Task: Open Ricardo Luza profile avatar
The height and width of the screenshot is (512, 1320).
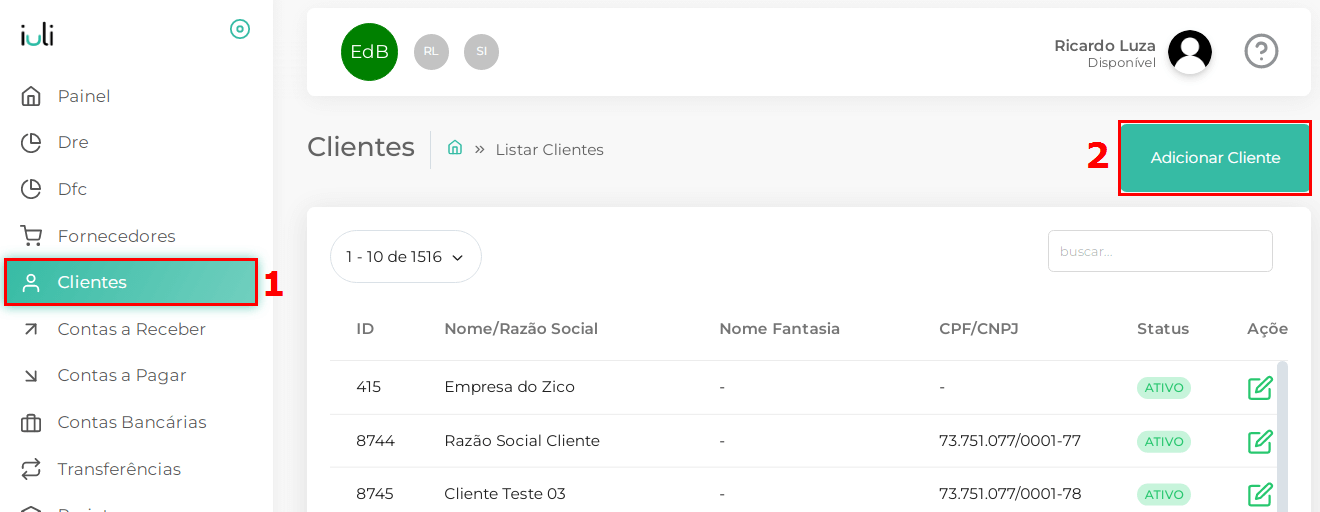Action: click(x=1189, y=52)
